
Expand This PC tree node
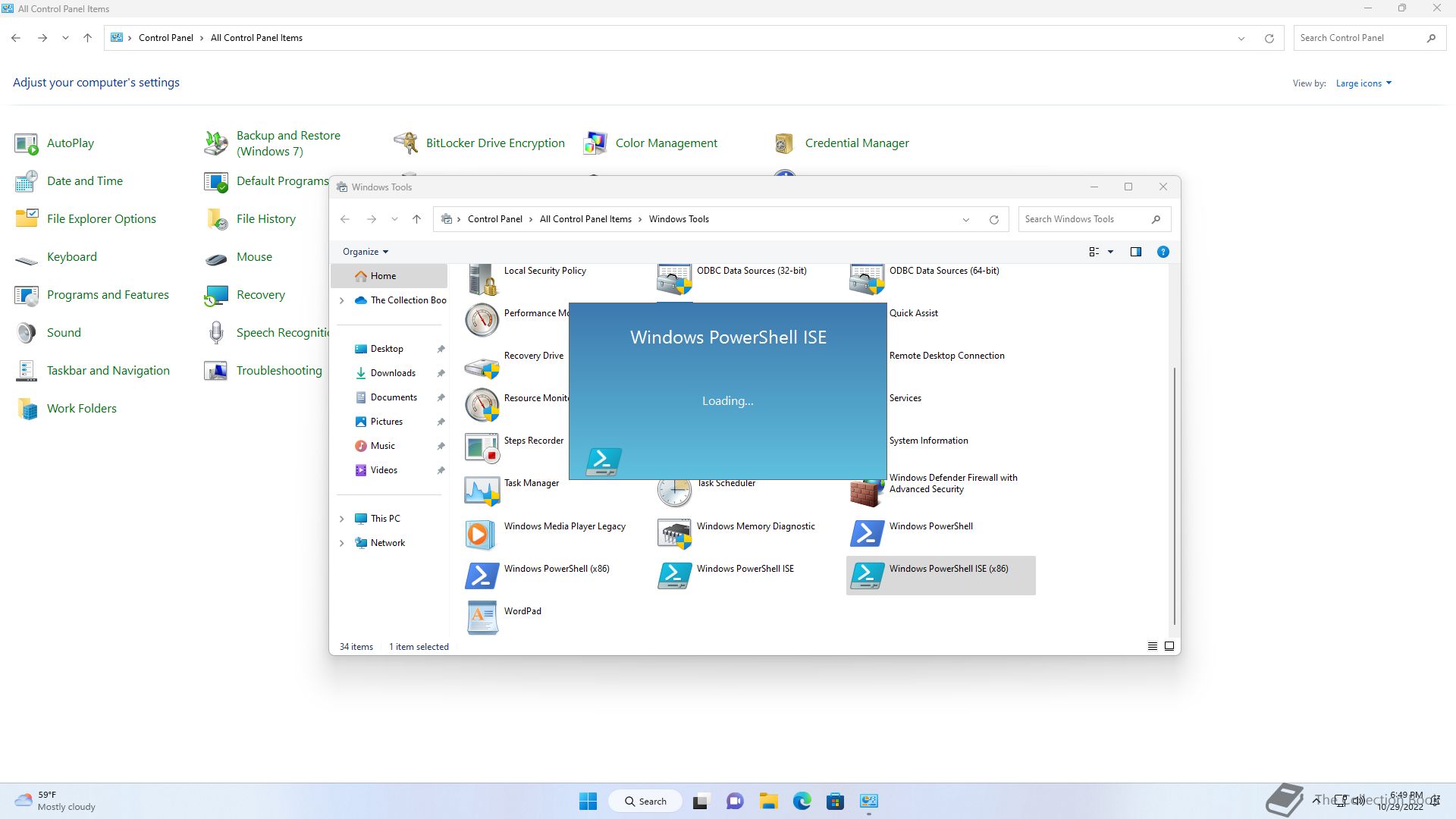pyautogui.click(x=341, y=519)
